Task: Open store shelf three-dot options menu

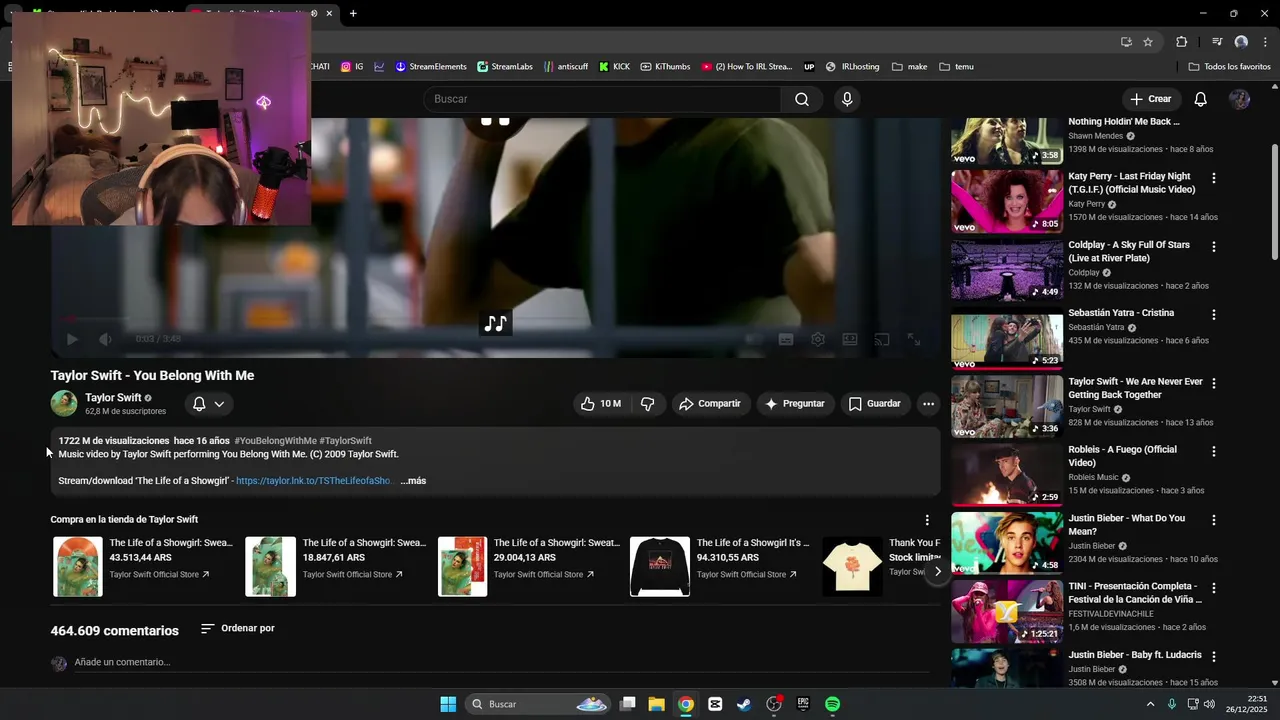Action: (927, 520)
